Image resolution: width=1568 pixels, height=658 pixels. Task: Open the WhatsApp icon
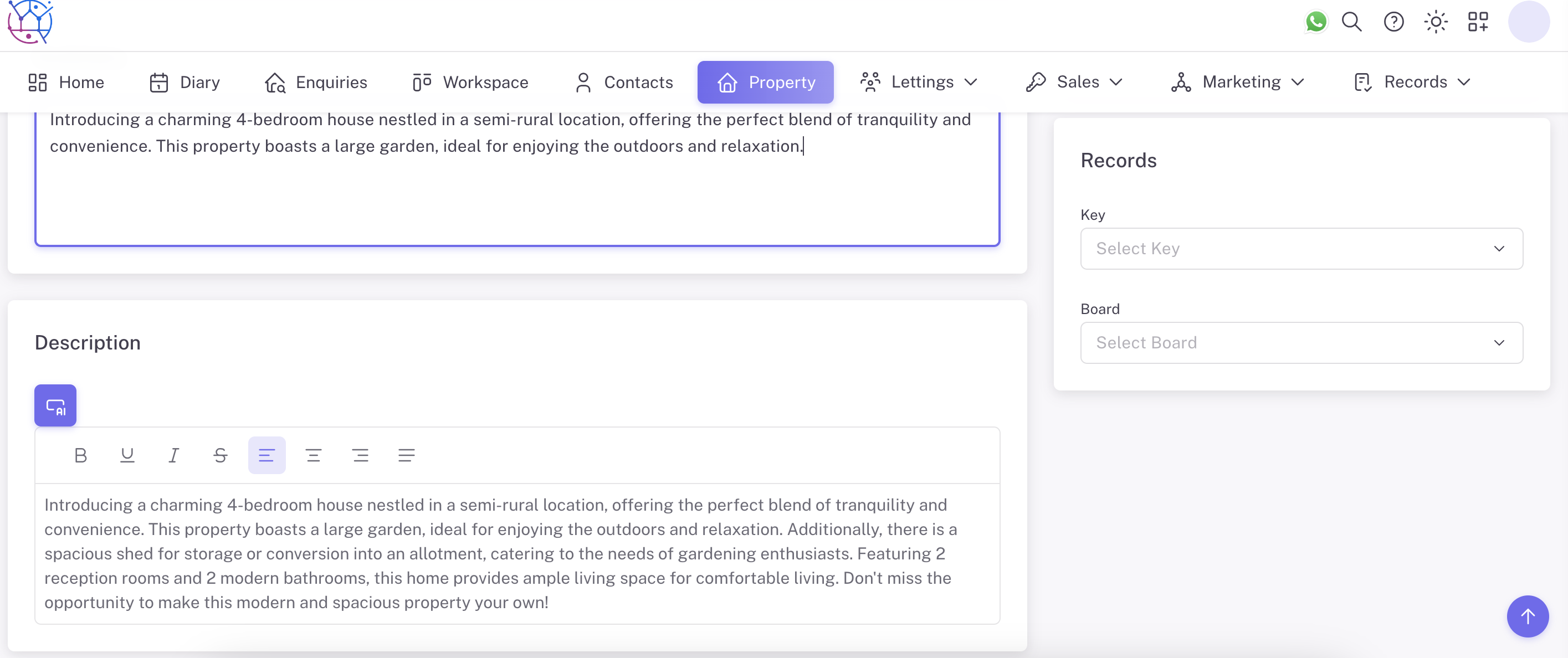coord(1315,22)
